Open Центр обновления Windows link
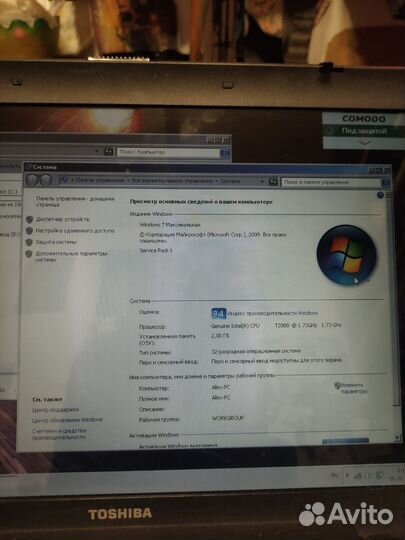Viewport: 405px width, 540px height. (x=67, y=420)
